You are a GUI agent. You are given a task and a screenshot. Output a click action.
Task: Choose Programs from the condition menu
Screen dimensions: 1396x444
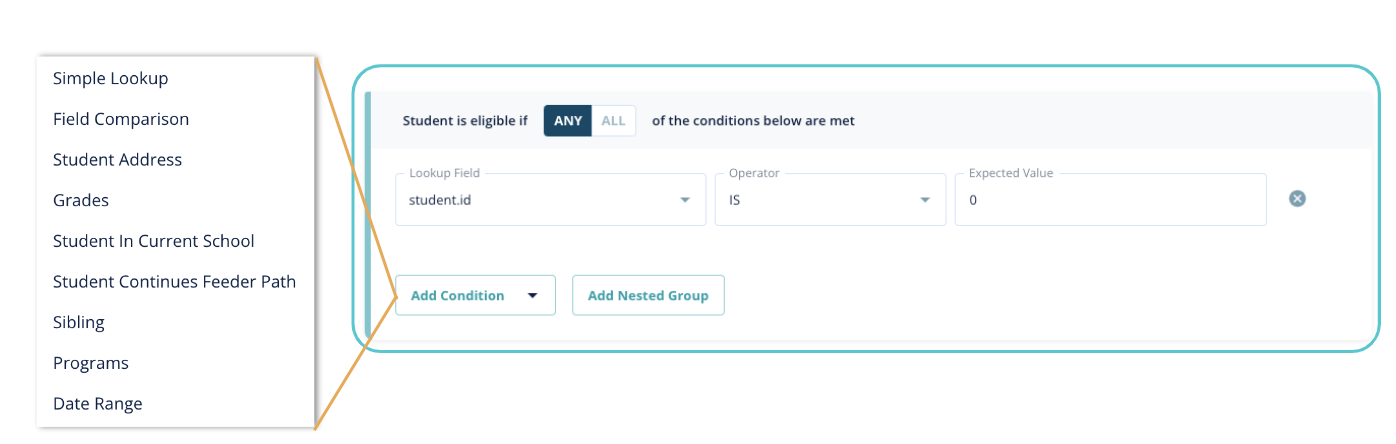(91, 363)
